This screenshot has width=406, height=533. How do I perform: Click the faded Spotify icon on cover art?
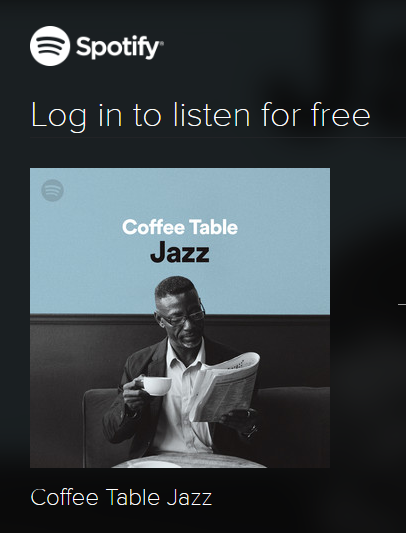coord(52,190)
